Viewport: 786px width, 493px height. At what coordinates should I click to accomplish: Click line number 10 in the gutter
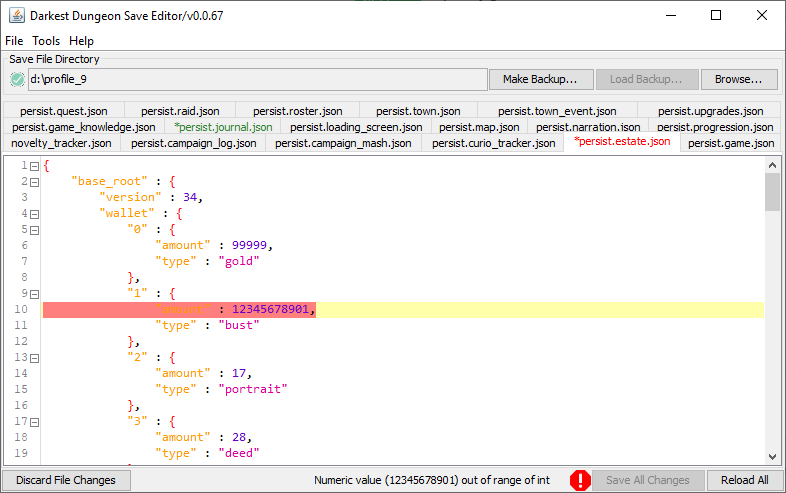pyautogui.click(x=21, y=309)
